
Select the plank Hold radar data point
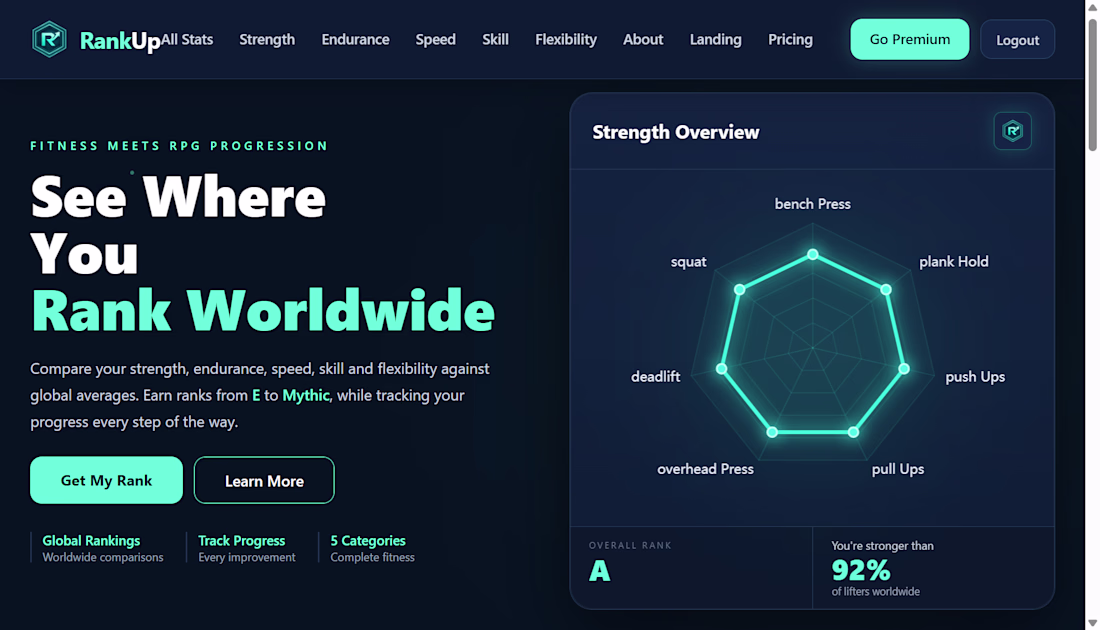886,289
